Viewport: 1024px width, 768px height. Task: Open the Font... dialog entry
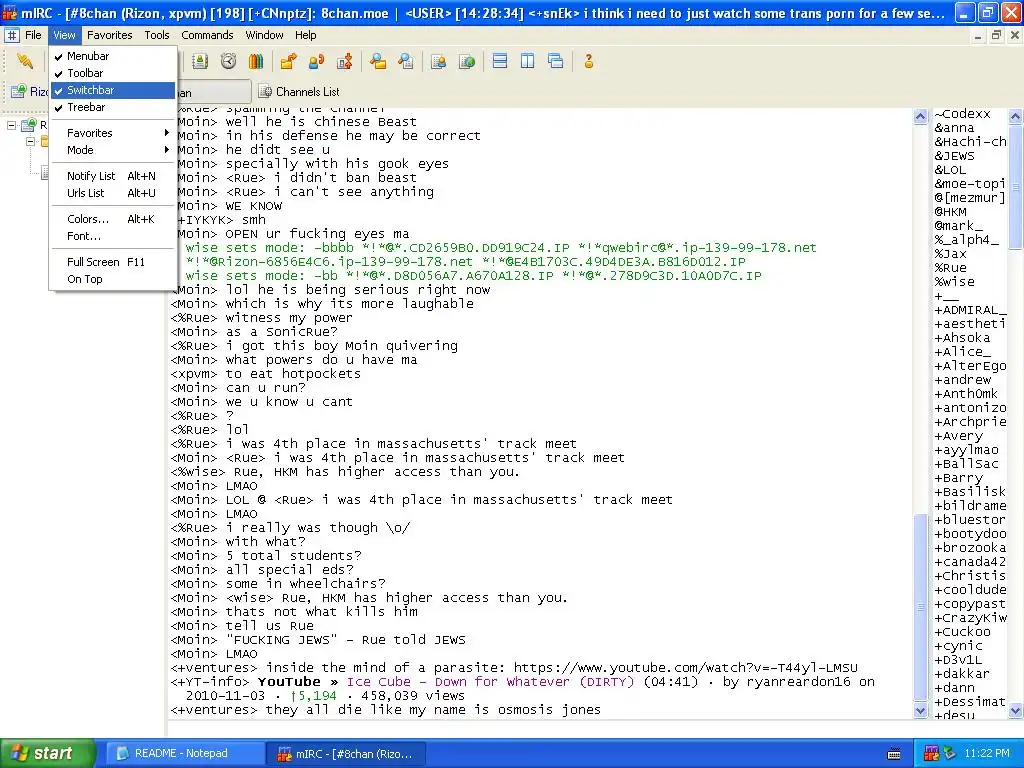tap(112, 236)
